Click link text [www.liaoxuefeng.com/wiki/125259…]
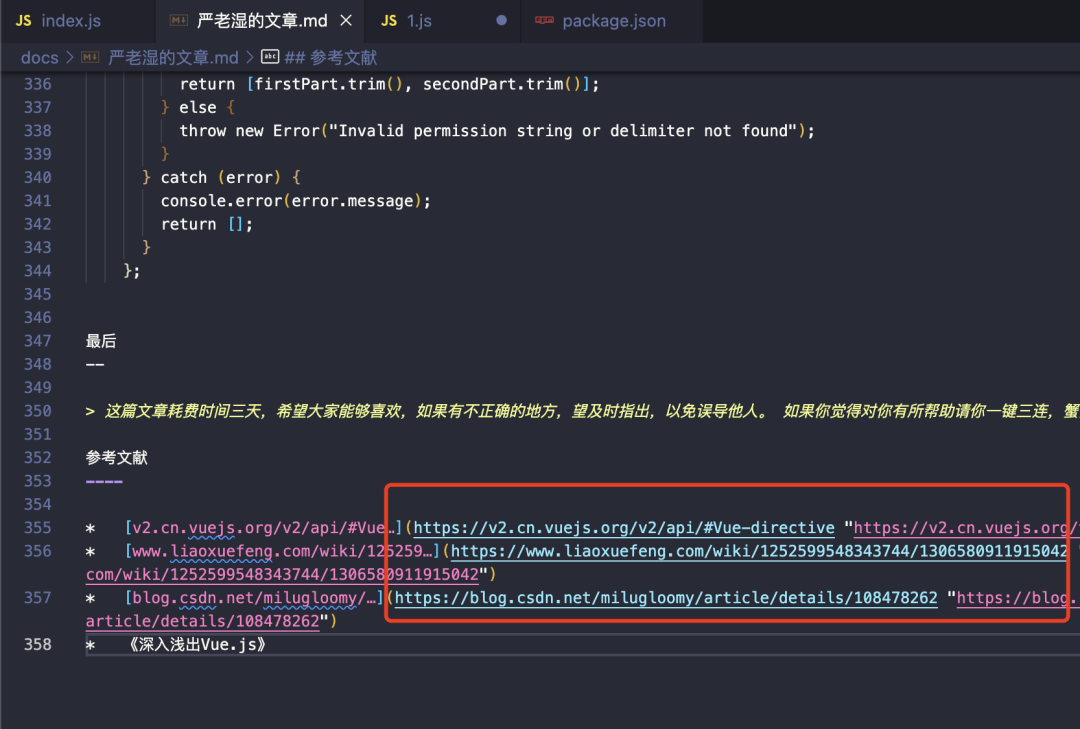1080x729 pixels. (x=282, y=551)
